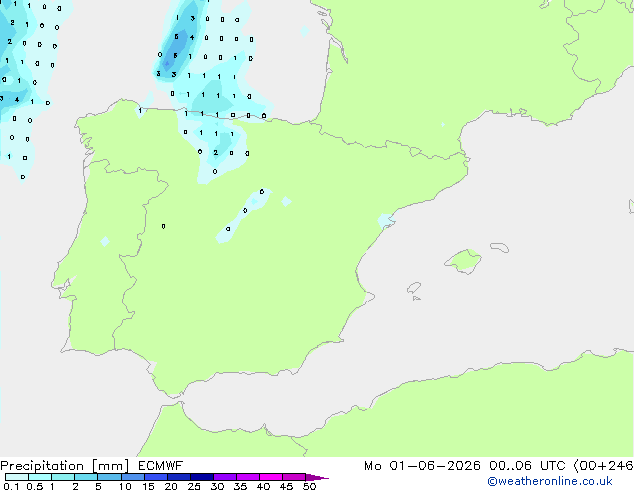Click the "[mm]" unit label
The image size is (634, 490).
[110, 466]
